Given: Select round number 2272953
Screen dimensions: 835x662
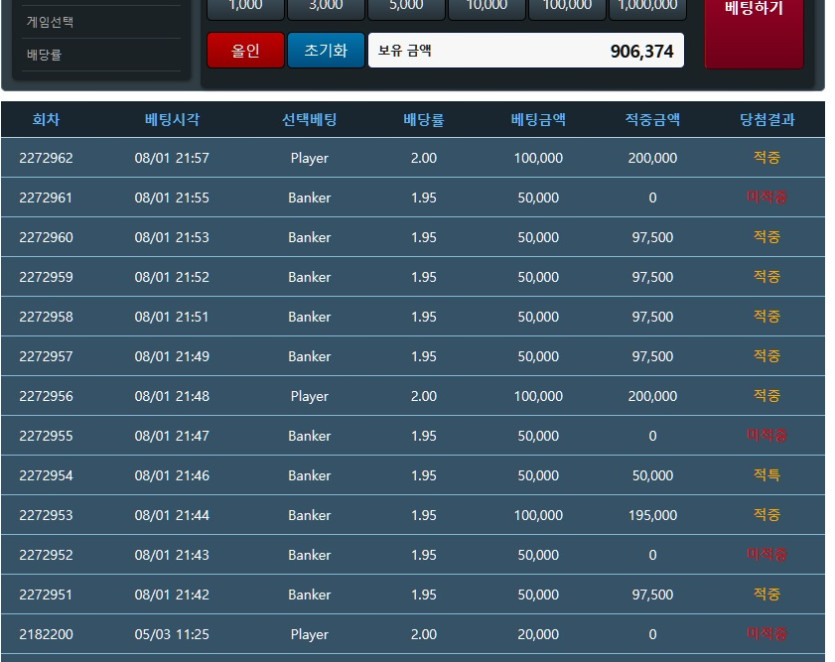Looking at the screenshot, I should (46, 515).
